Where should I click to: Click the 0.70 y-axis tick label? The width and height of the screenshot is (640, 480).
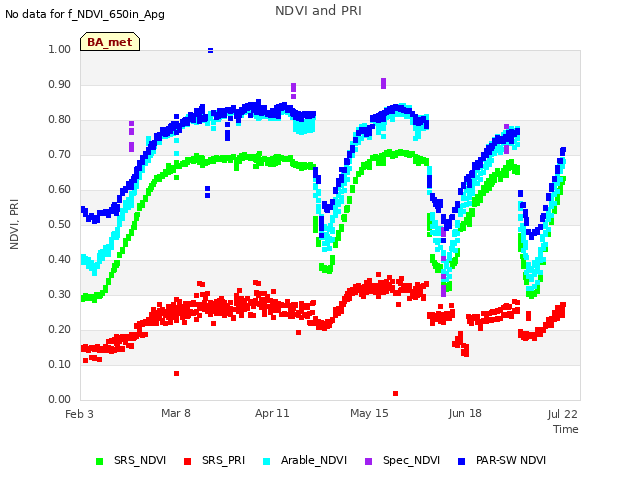coord(60,155)
